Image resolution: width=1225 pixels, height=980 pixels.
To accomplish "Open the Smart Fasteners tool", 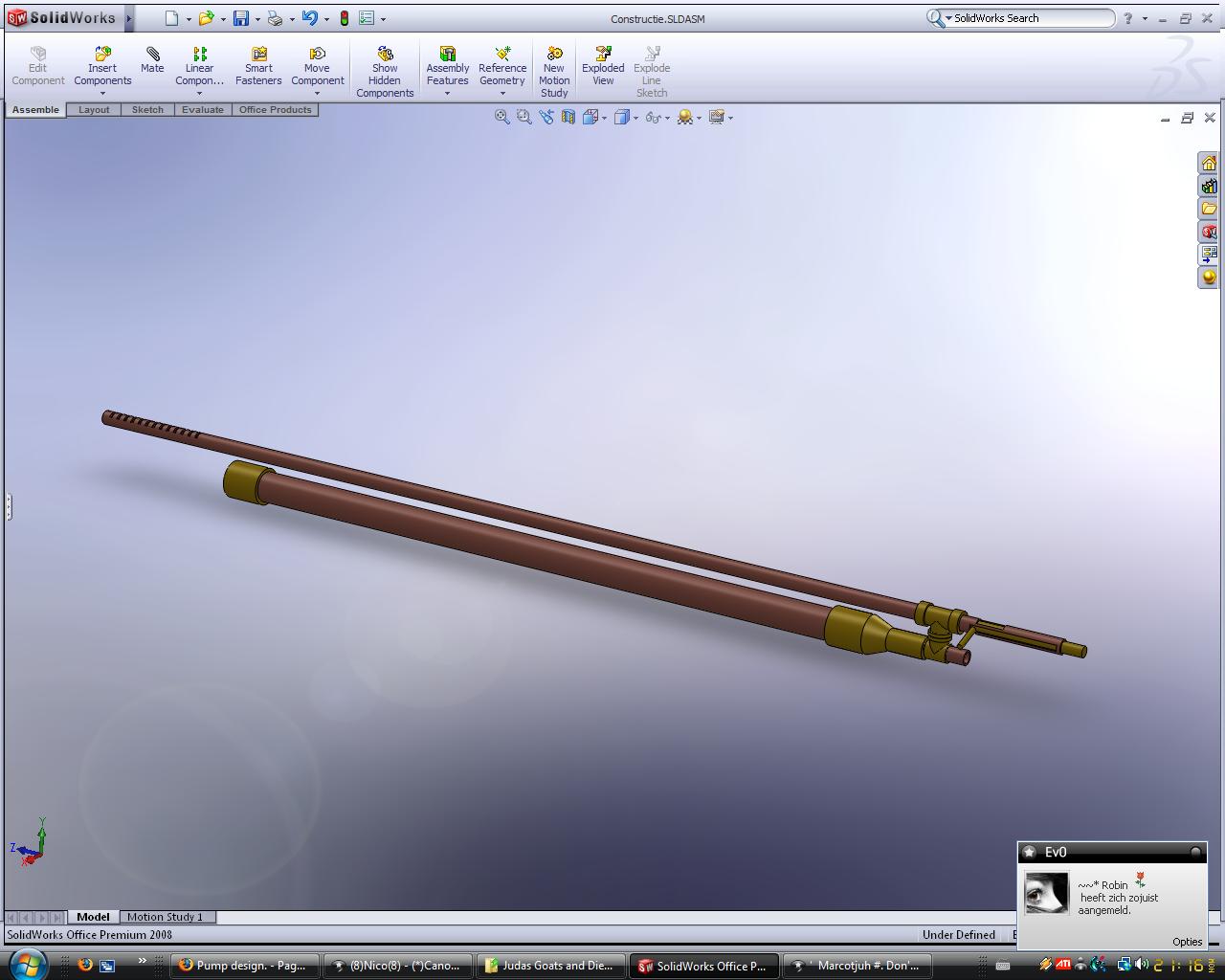I will point(258,66).
